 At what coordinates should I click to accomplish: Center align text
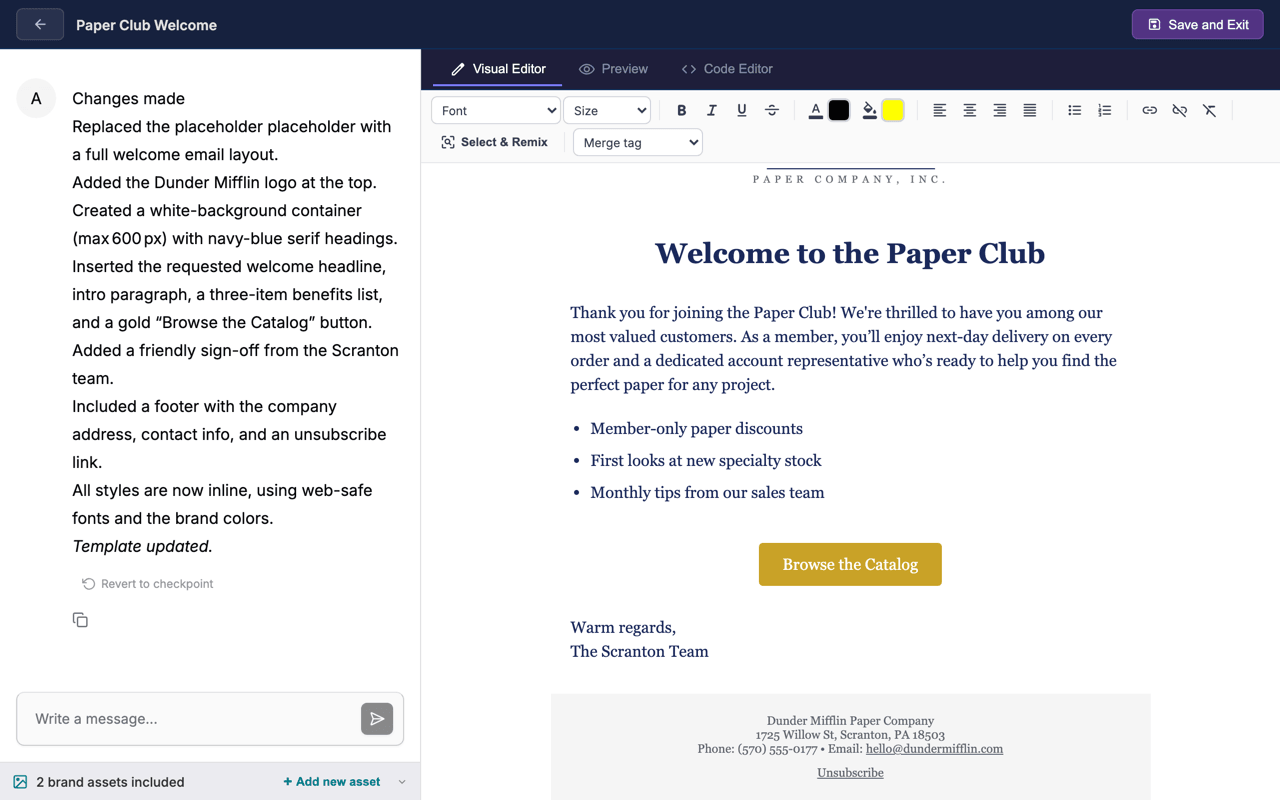point(969,111)
